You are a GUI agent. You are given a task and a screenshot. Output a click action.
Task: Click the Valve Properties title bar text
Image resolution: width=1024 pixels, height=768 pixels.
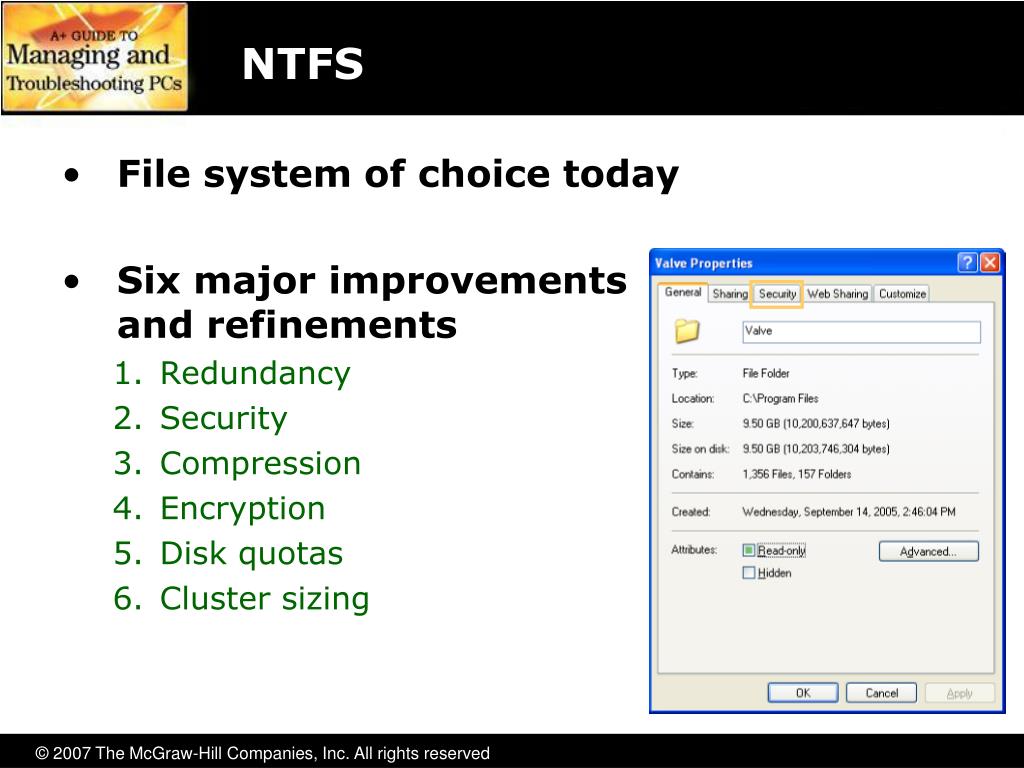[x=703, y=263]
